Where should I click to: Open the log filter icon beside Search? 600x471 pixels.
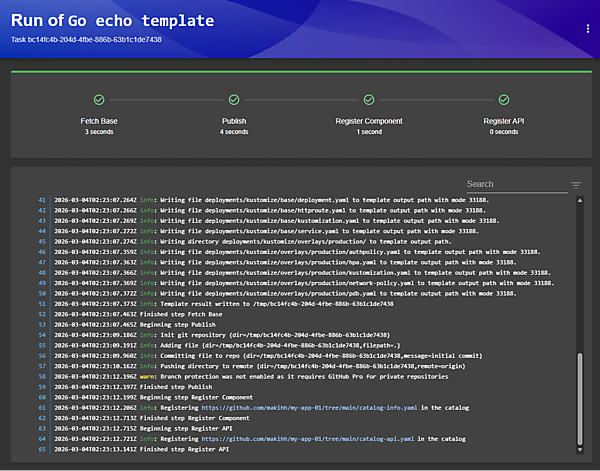coord(576,185)
